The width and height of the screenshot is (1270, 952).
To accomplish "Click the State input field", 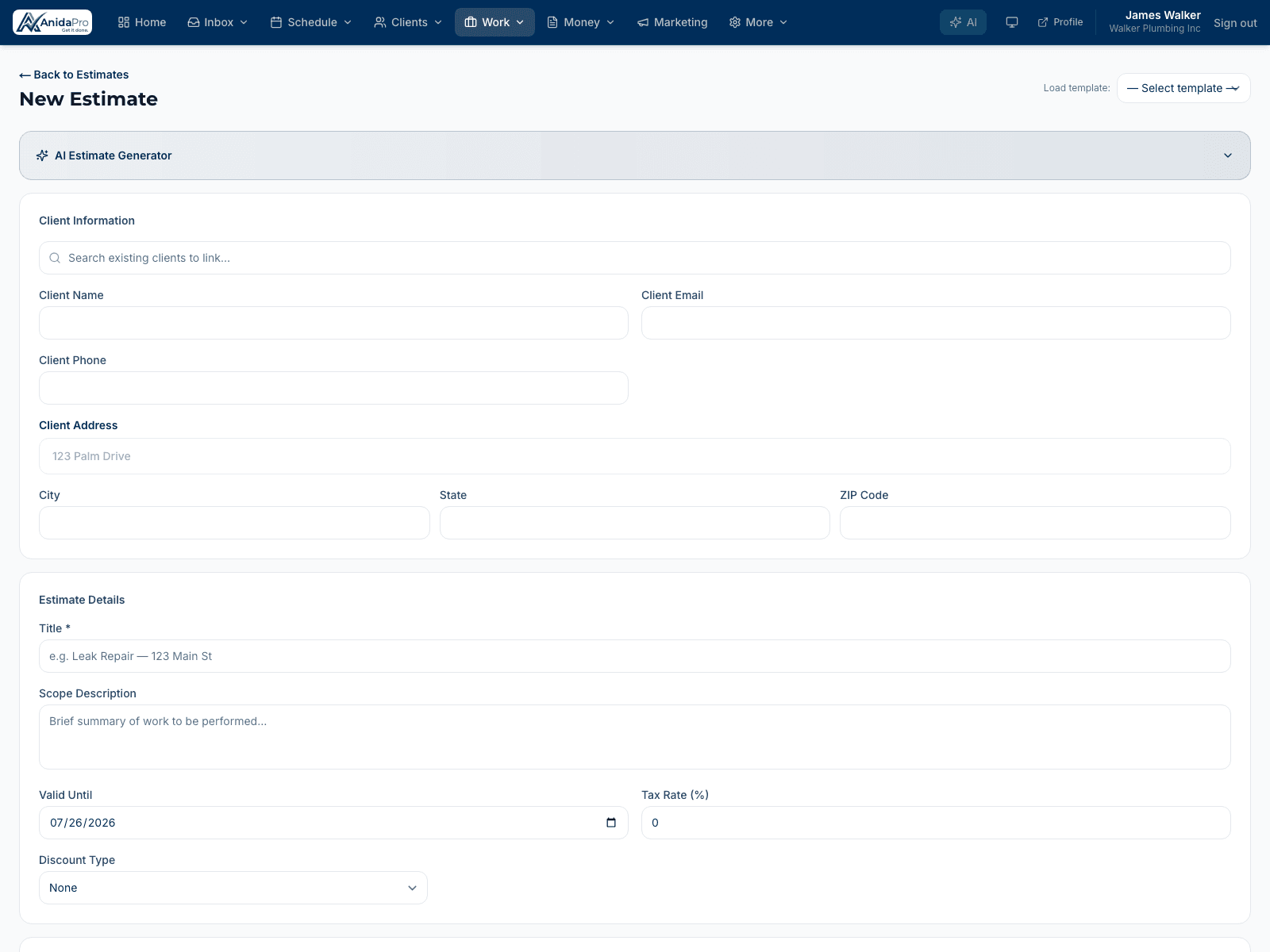I will (635, 523).
